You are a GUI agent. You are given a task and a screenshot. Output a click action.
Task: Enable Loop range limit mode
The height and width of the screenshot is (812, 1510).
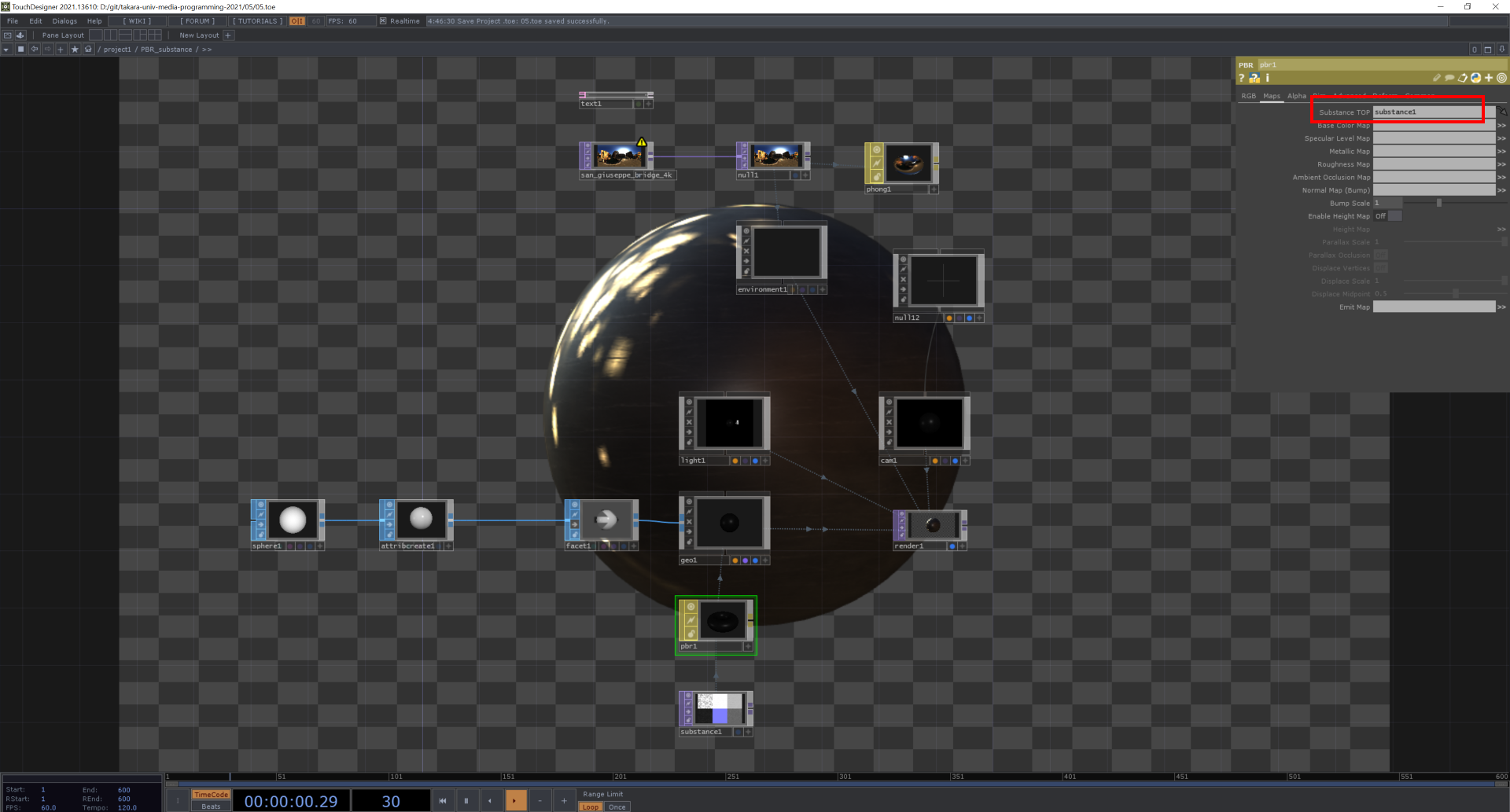(591, 807)
